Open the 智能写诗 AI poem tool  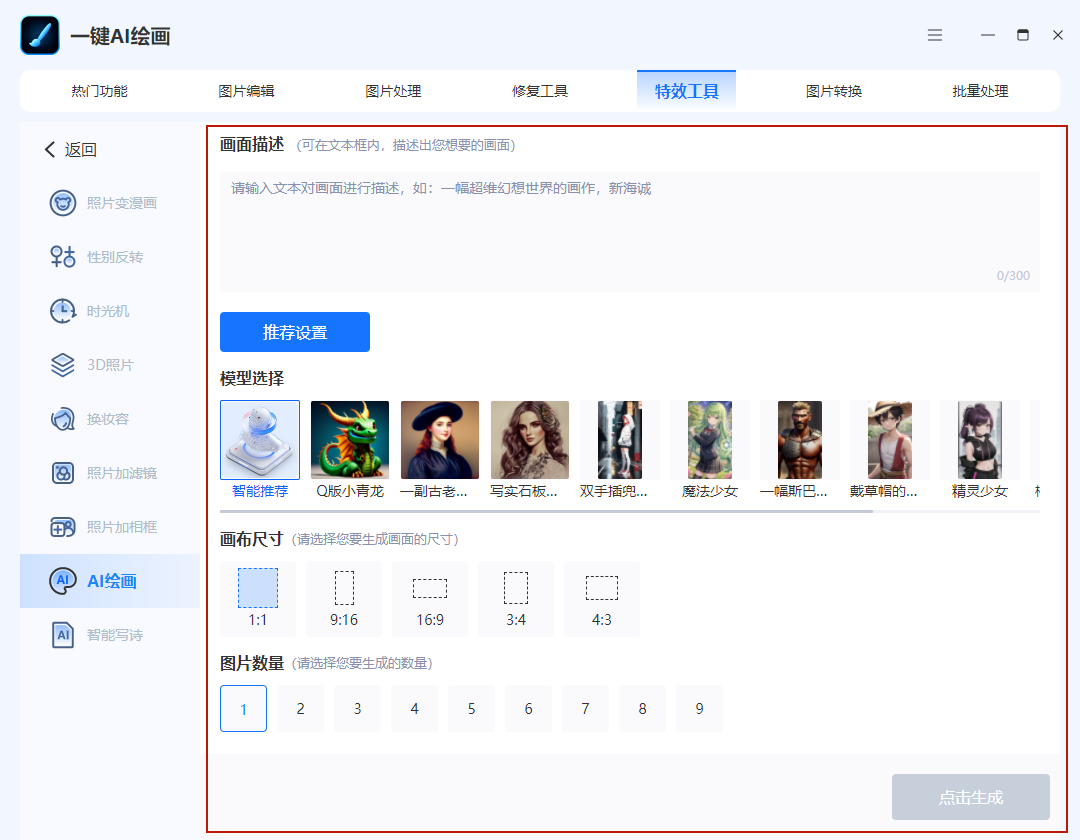(96, 635)
